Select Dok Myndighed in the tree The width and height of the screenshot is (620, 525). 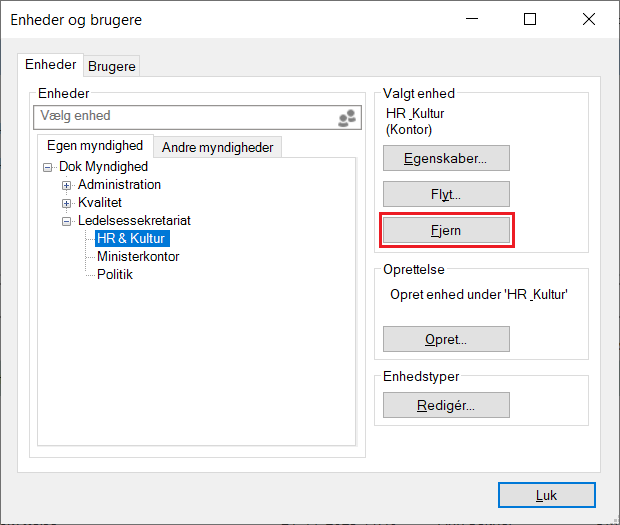(103, 167)
